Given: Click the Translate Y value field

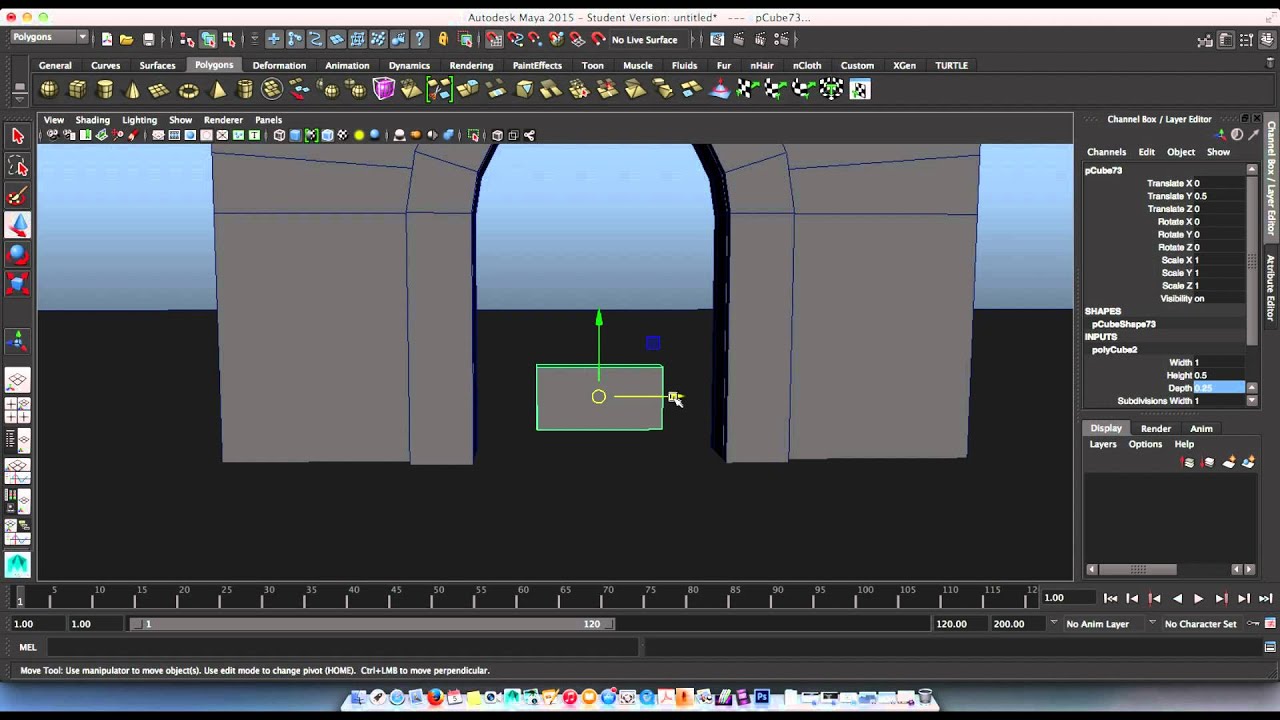Looking at the screenshot, I should tap(1219, 196).
